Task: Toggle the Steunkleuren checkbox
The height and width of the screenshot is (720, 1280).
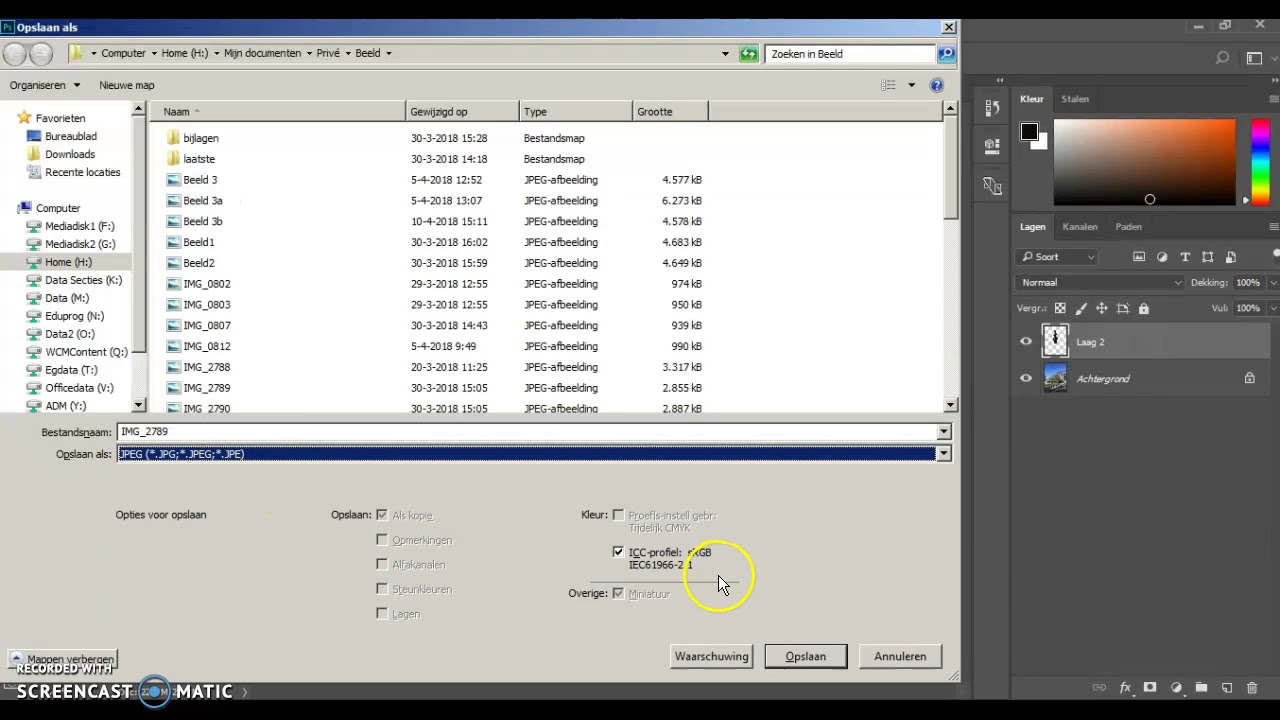Action: [382, 589]
